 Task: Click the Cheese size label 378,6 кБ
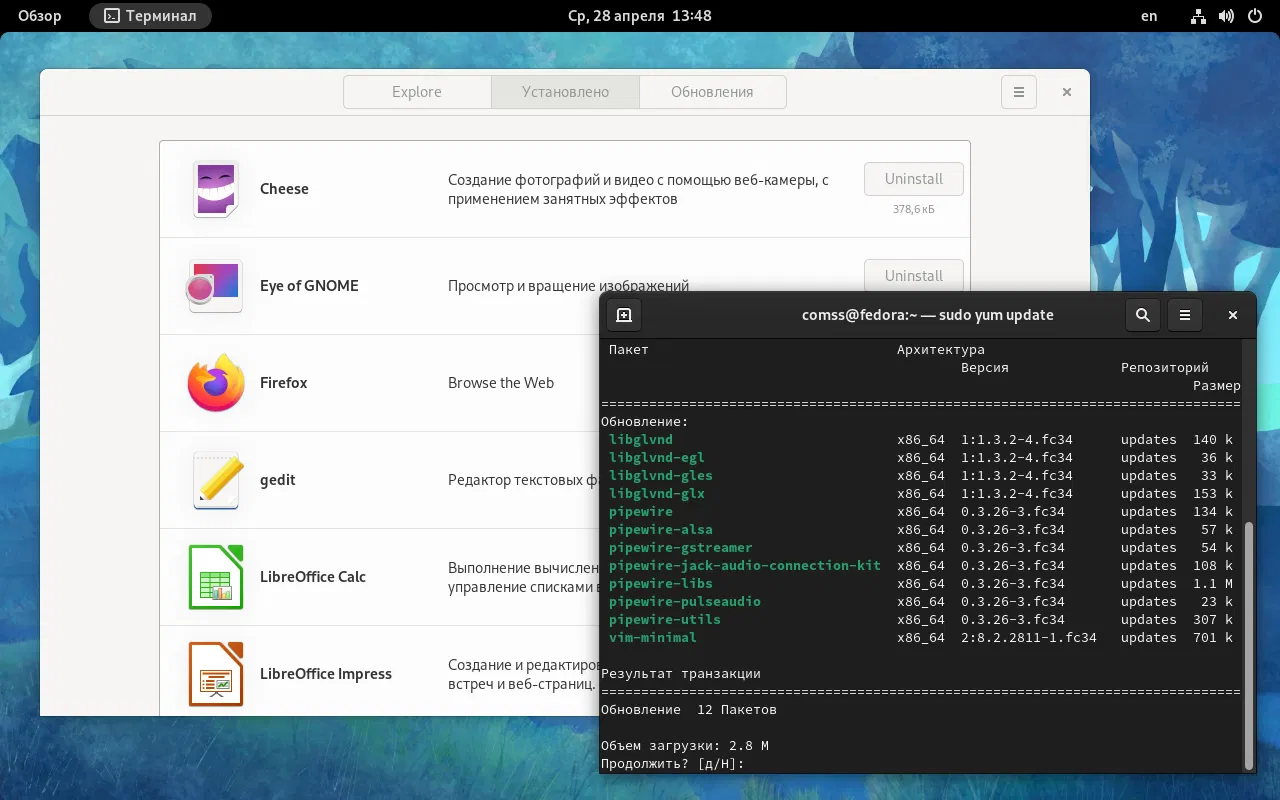point(914,210)
